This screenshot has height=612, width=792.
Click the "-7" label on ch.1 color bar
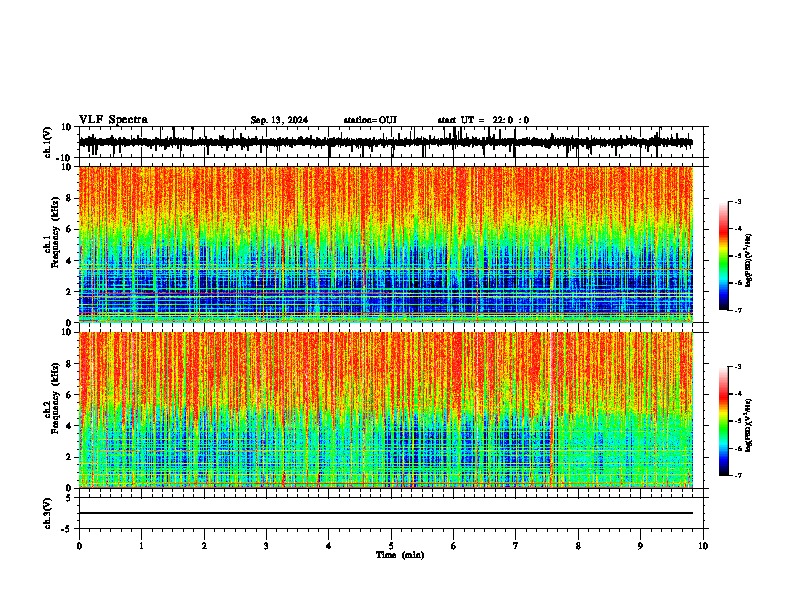click(738, 310)
